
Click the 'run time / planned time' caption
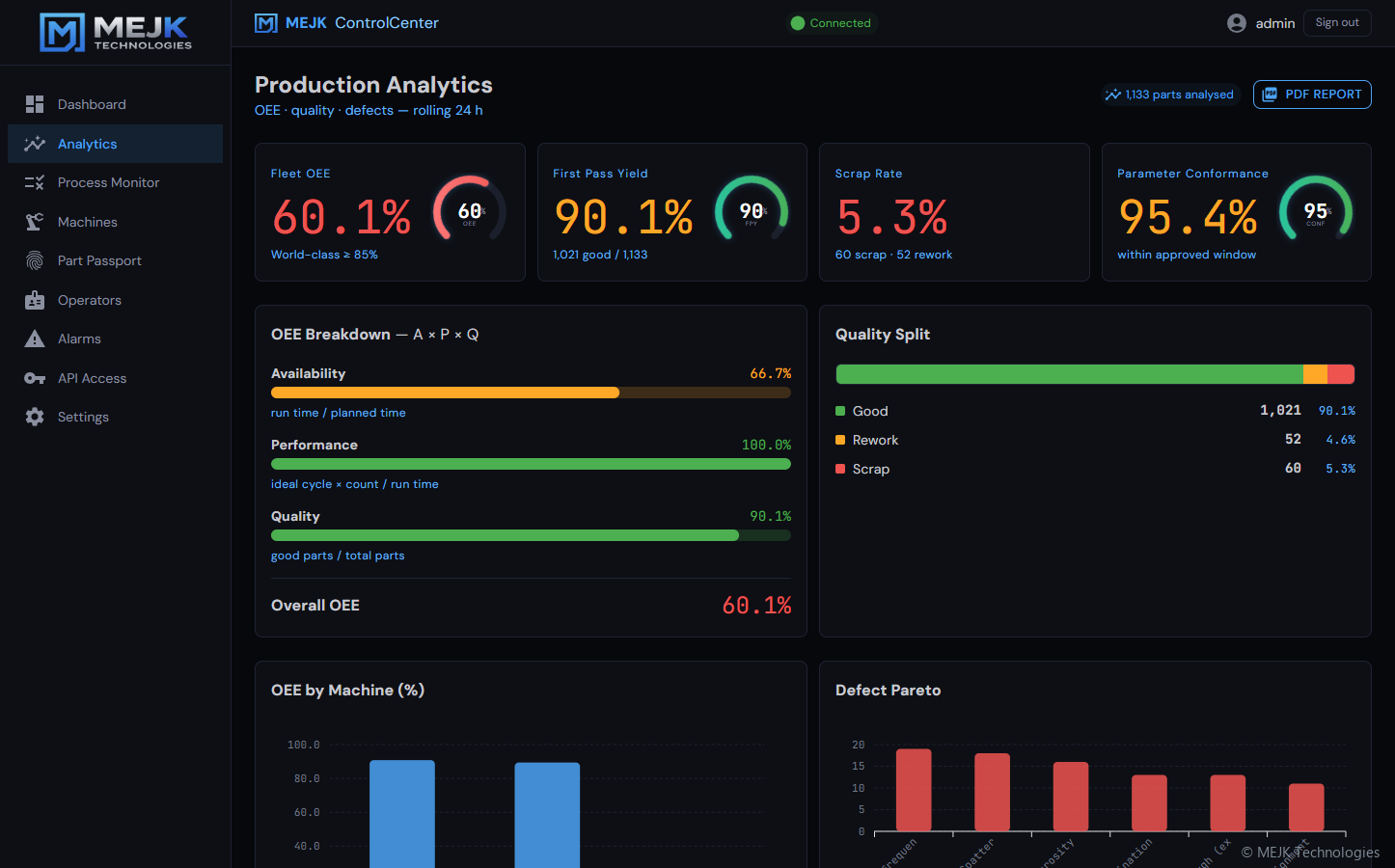click(x=339, y=413)
